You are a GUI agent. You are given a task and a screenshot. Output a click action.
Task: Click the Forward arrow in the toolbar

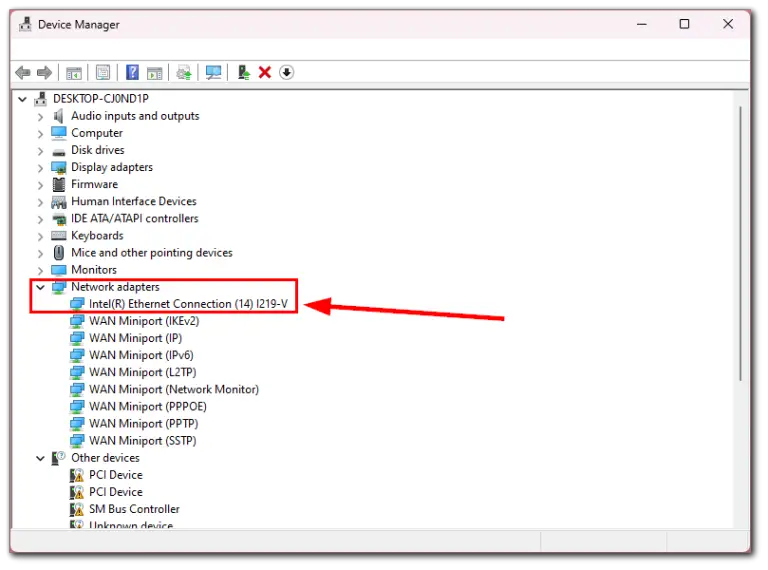click(45, 73)
